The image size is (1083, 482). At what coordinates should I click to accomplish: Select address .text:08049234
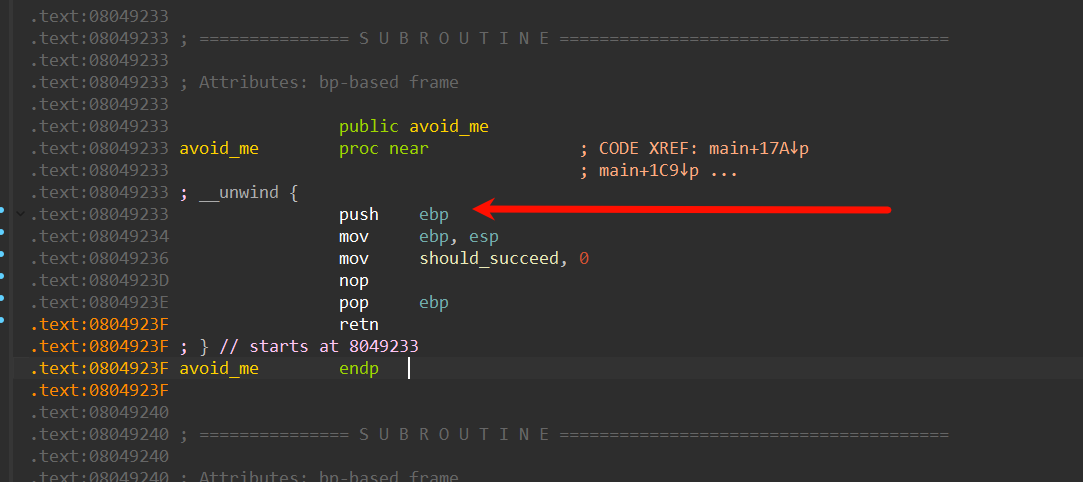99,237
